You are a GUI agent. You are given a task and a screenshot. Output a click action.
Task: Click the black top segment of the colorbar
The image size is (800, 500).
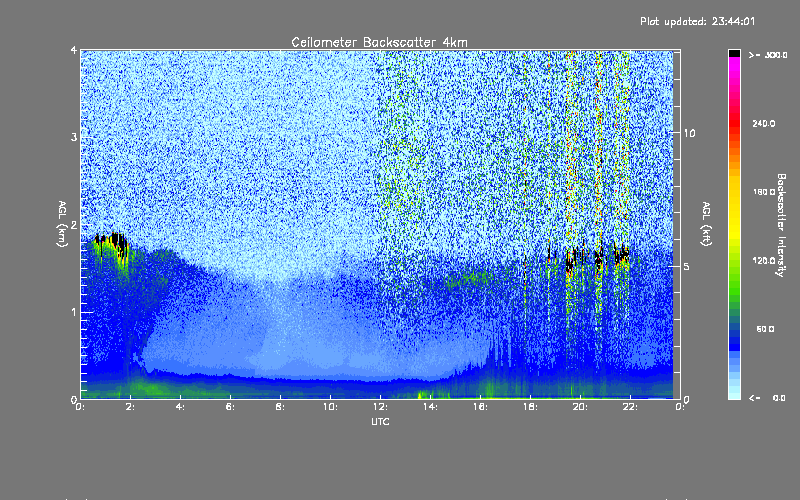coord(734,54)
